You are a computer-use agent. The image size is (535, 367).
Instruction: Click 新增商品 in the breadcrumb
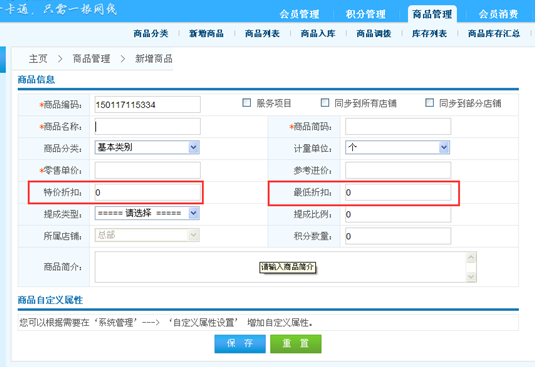[x=154, y=59]
